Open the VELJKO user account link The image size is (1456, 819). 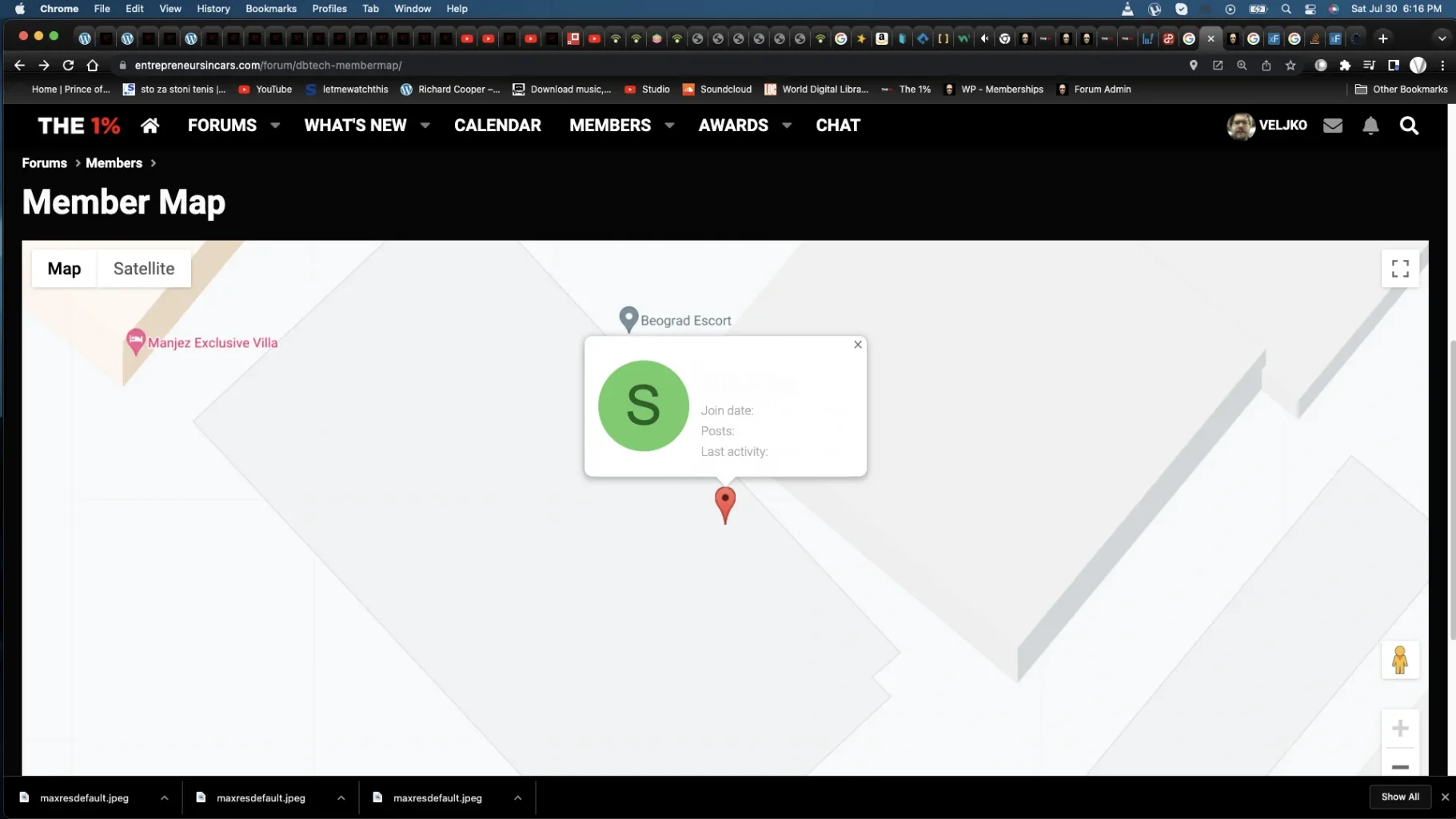click(x=1267, y=126)
